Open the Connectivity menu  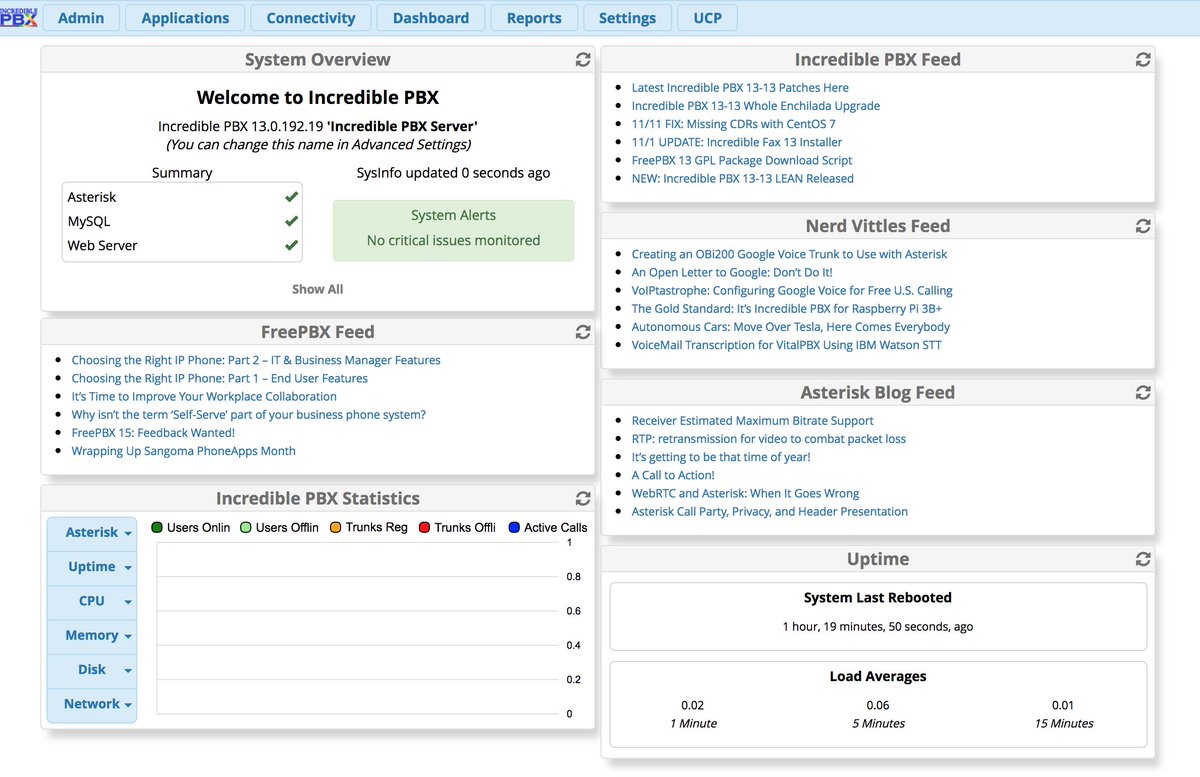[x=311, y=18]
